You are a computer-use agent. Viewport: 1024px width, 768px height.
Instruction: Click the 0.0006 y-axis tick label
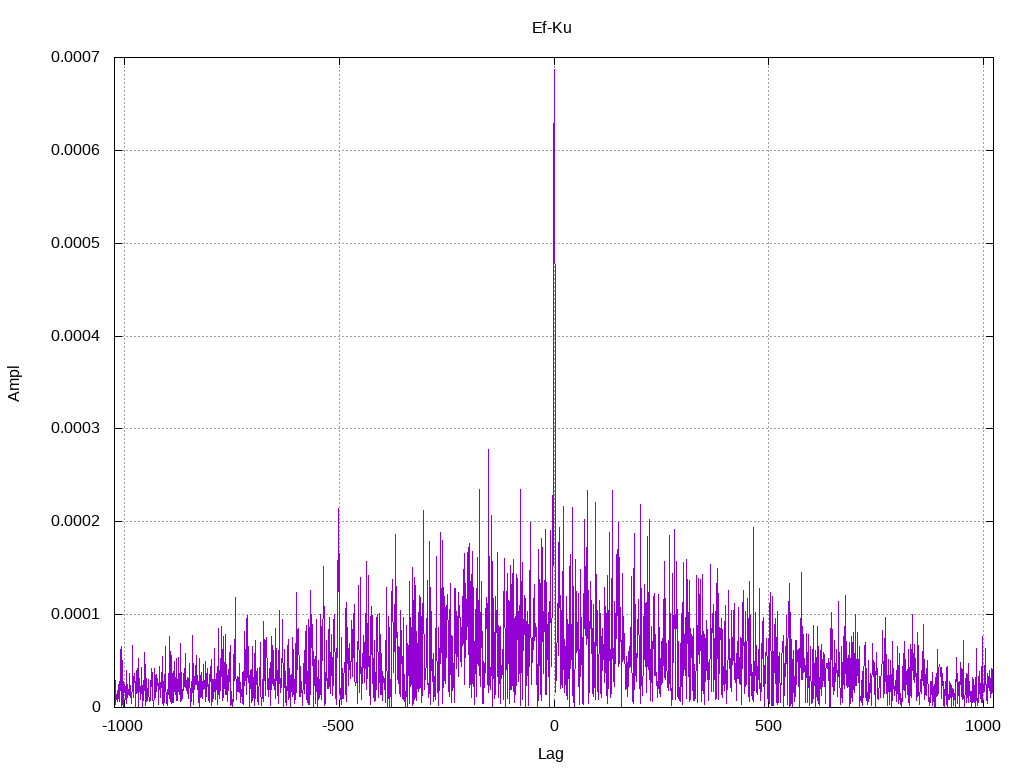75,150
